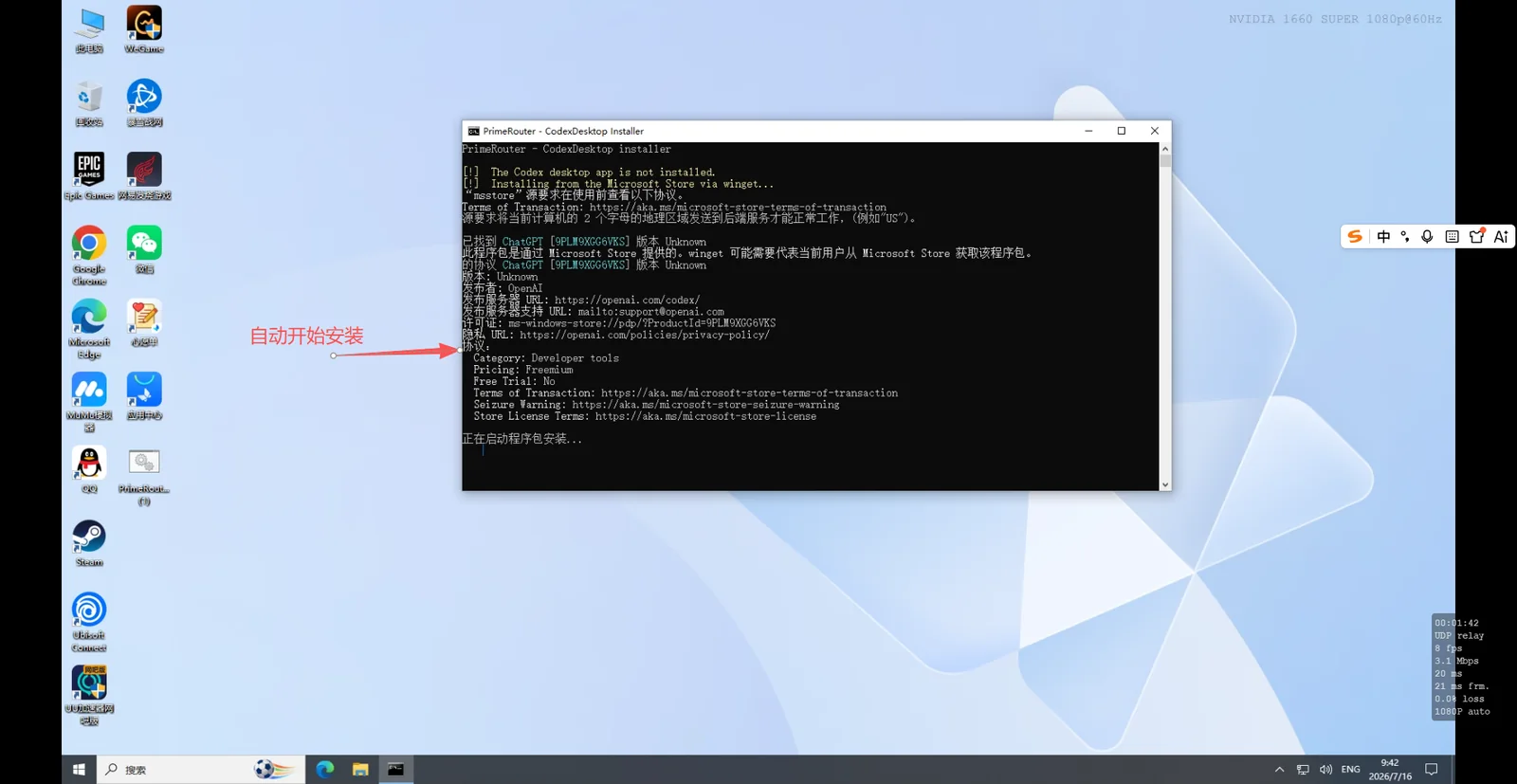Image resolution: width=1517 pixels, height=784 pixels.
Task: Launch Google Chrome from the desktop
Action: 89,256
